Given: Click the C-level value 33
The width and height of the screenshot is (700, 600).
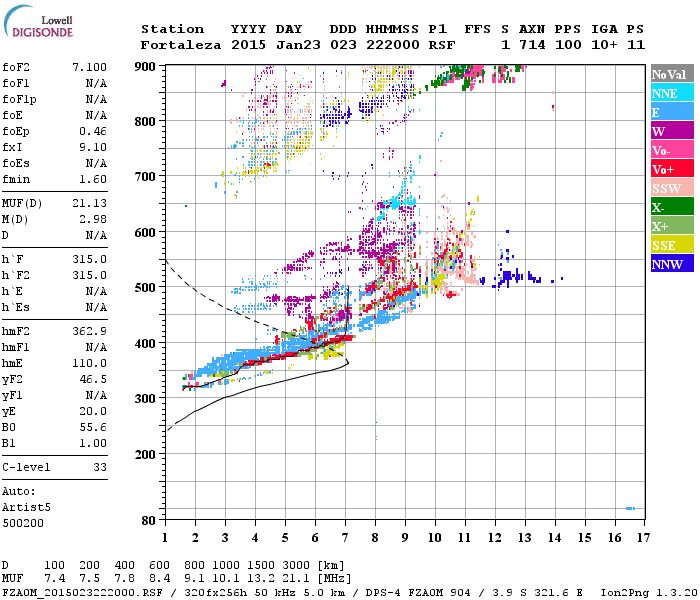Looking at the screenshot, I should [100, 467].
